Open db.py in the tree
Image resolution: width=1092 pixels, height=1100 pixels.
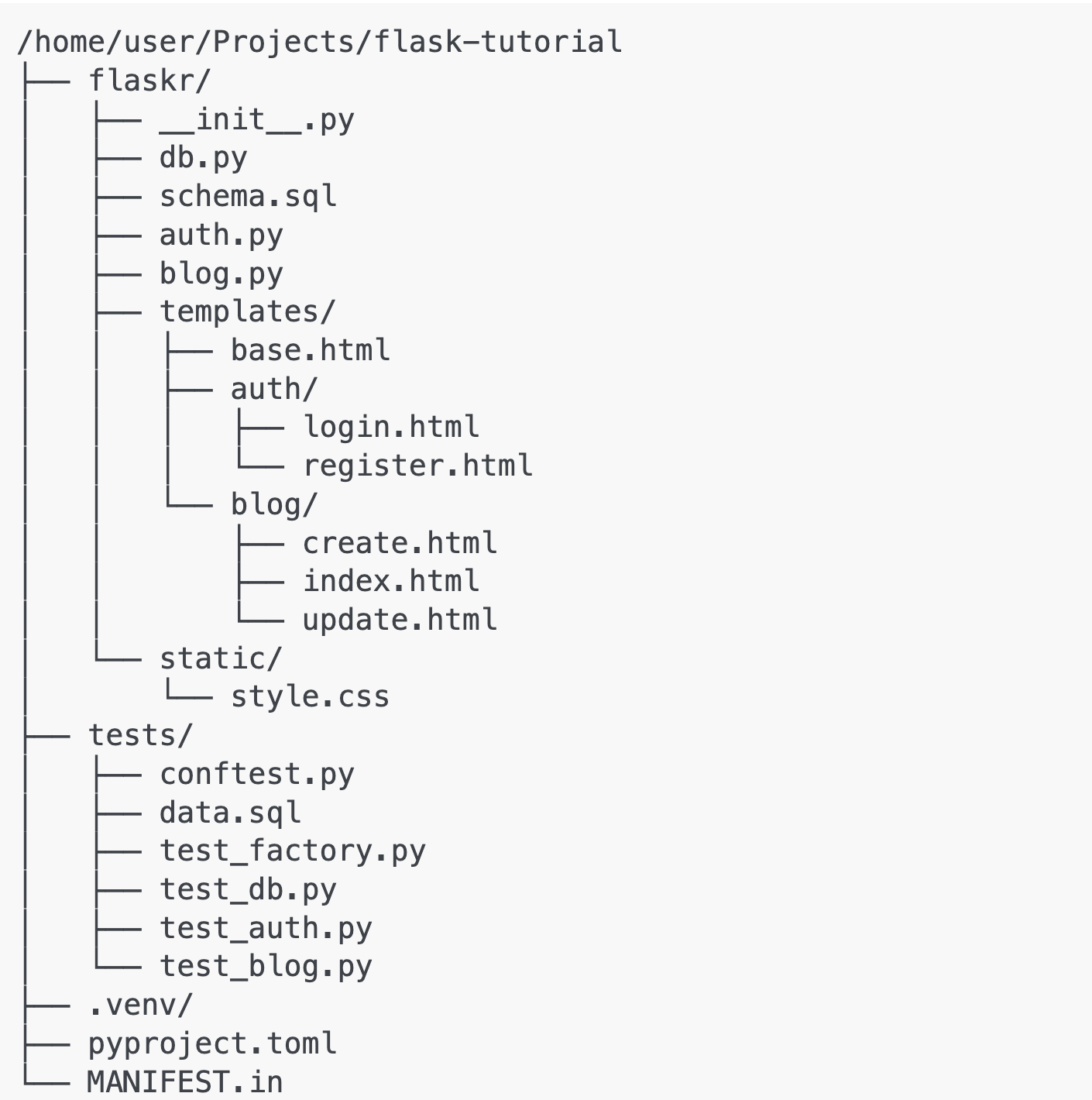(203, 158)
